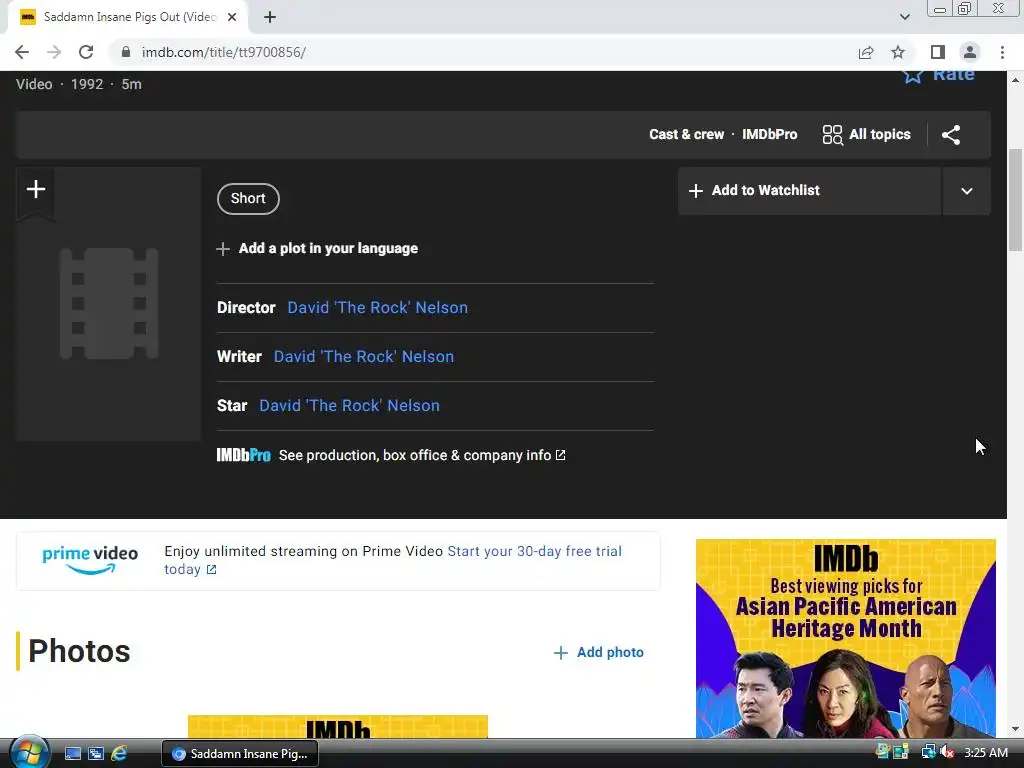This screenshot has width=1024, height=768.
Task: Open the Windows Start menu
Action: pos(29,753)
